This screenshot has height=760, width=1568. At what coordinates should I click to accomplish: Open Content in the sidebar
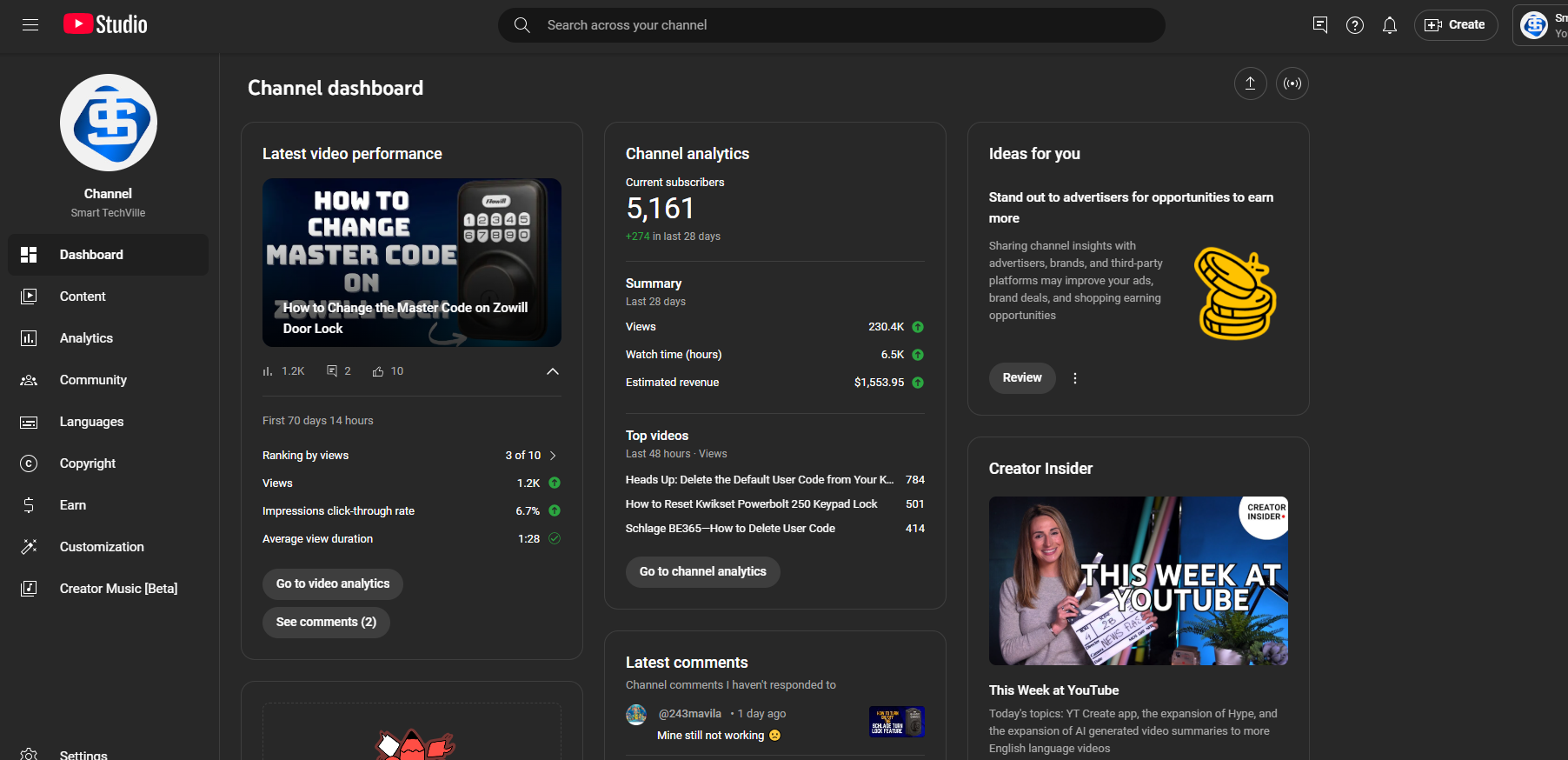point(109,297)
